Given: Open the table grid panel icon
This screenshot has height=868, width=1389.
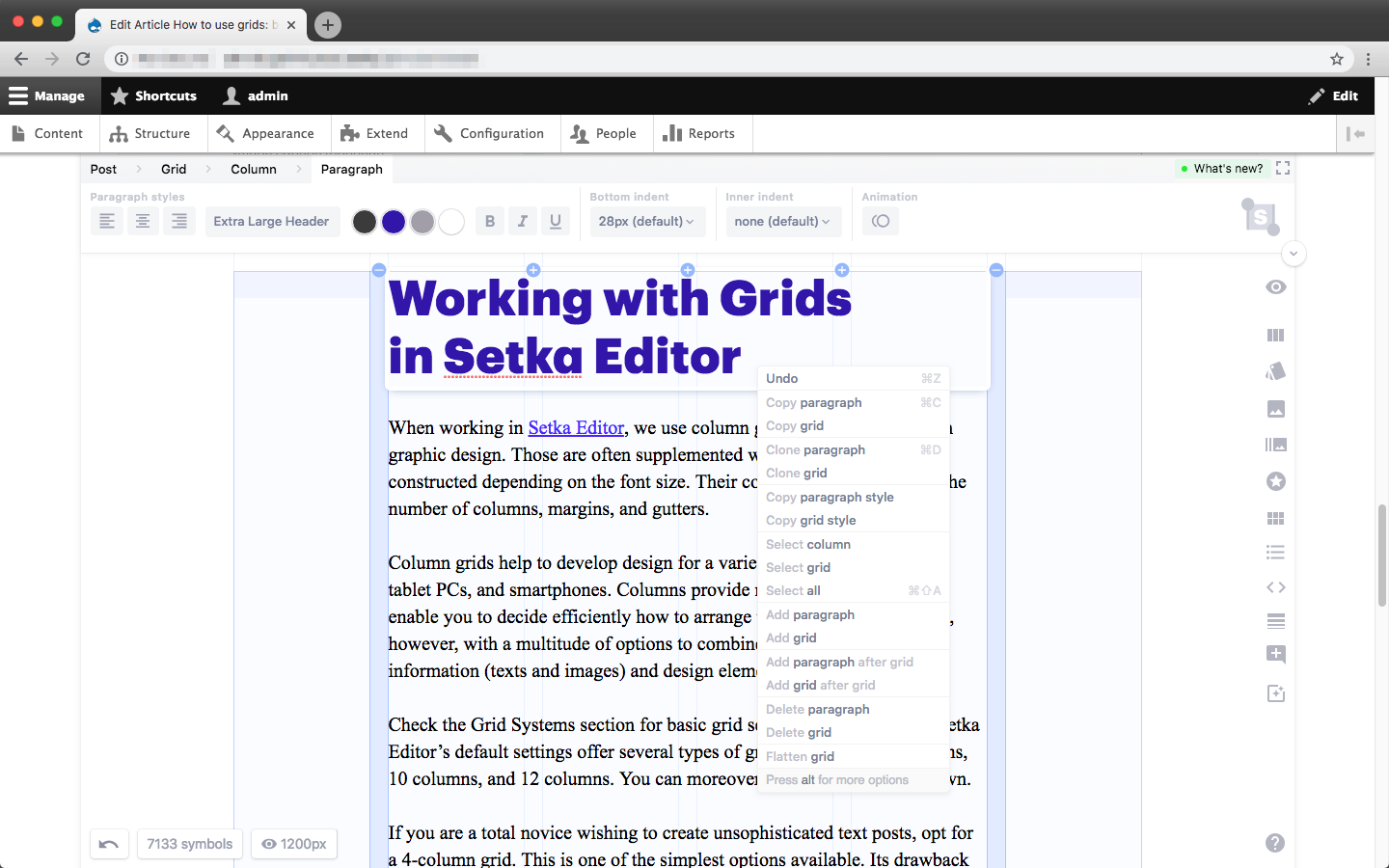Looking at the screenshot, I should pos(1276,518).
